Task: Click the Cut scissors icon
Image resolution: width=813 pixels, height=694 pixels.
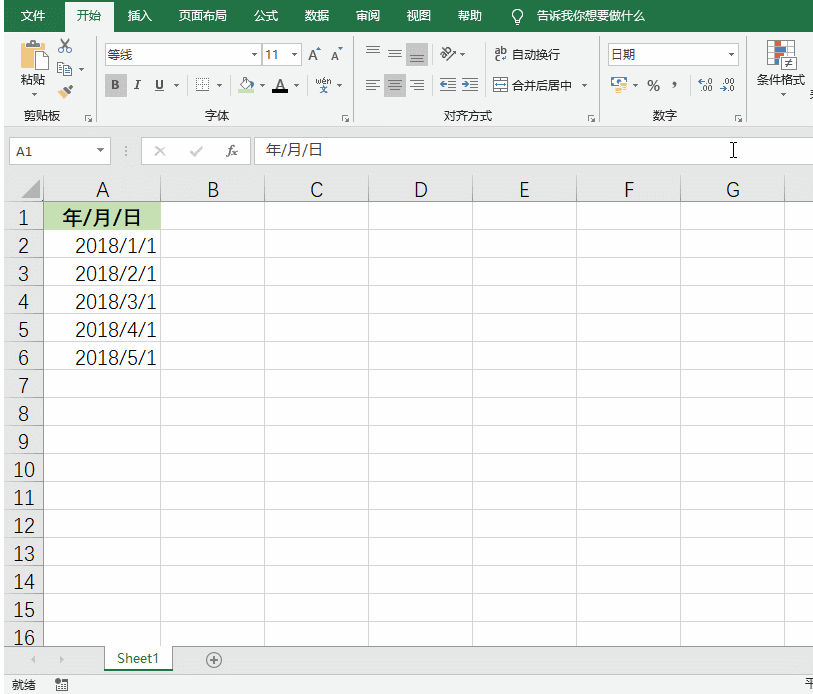Action: (x=65, y=46)
